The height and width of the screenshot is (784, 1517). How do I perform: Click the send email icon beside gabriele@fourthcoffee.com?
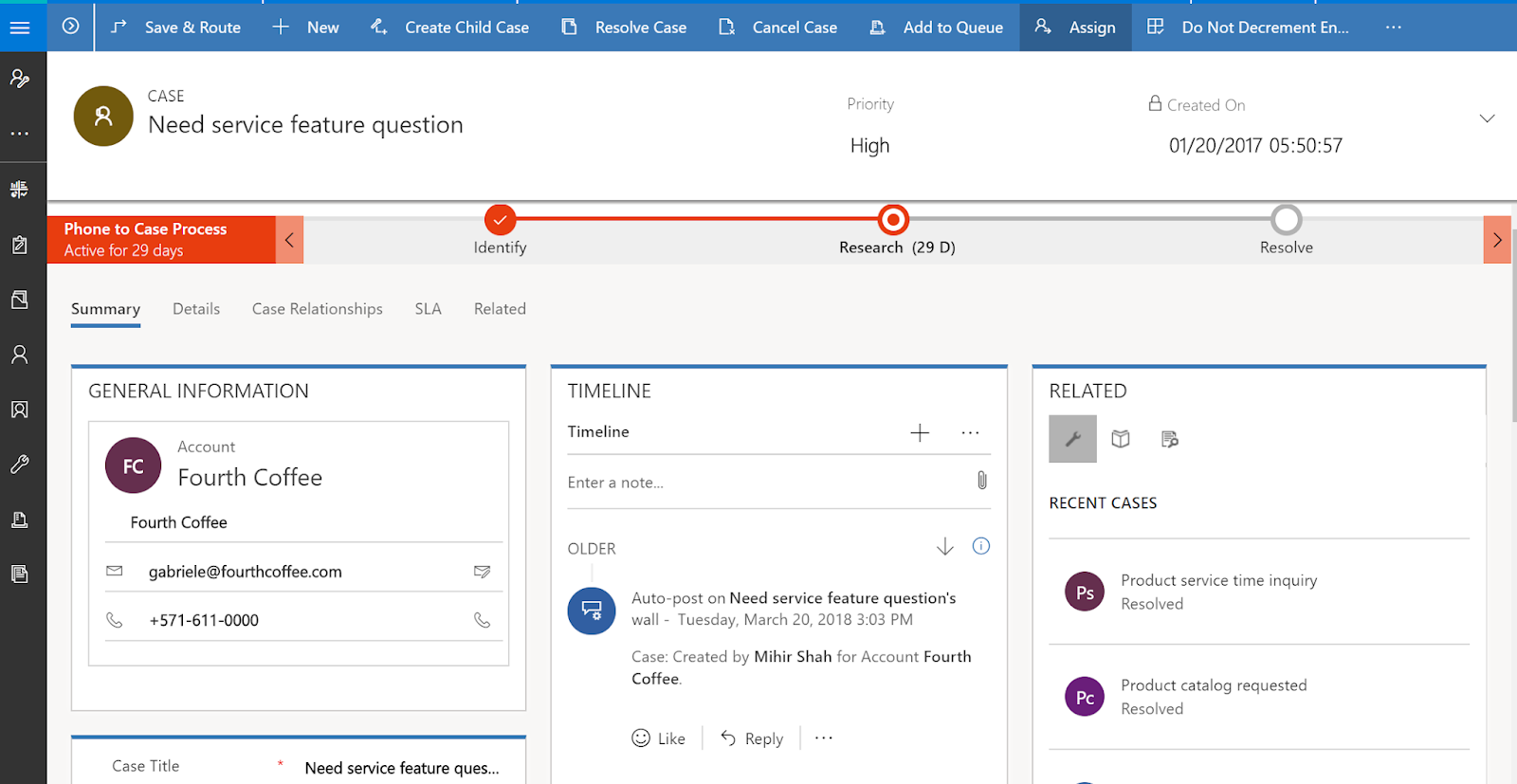coord(482,572)
